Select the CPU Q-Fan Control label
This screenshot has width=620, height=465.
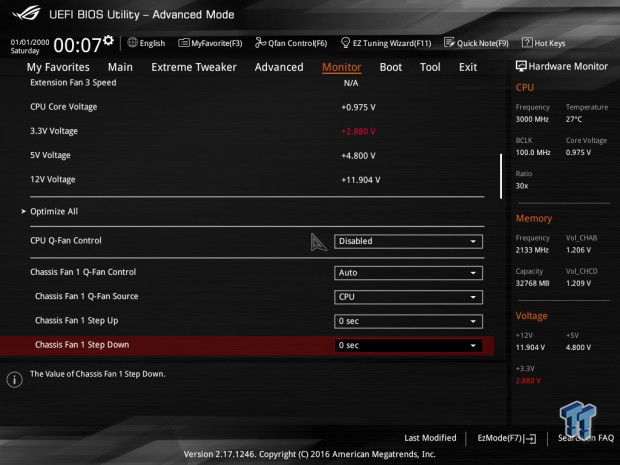[66, 240]
